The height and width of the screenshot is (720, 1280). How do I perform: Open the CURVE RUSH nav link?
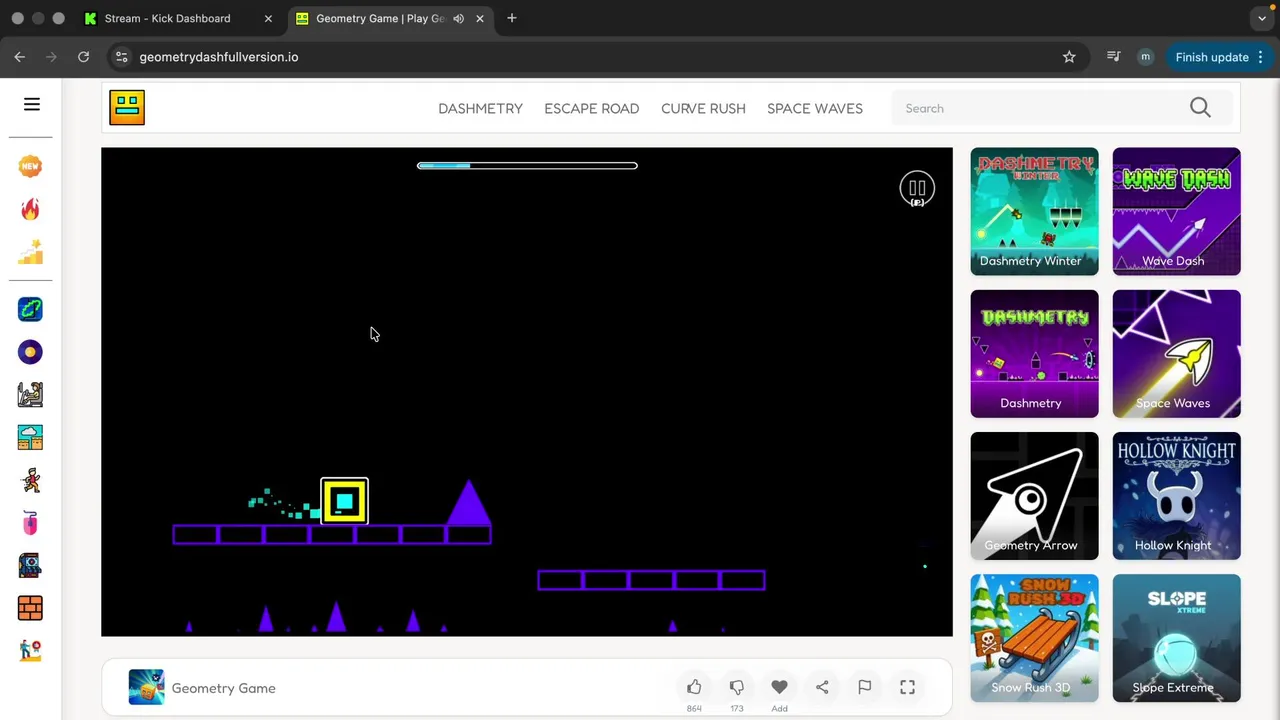[x=703, y=108]
